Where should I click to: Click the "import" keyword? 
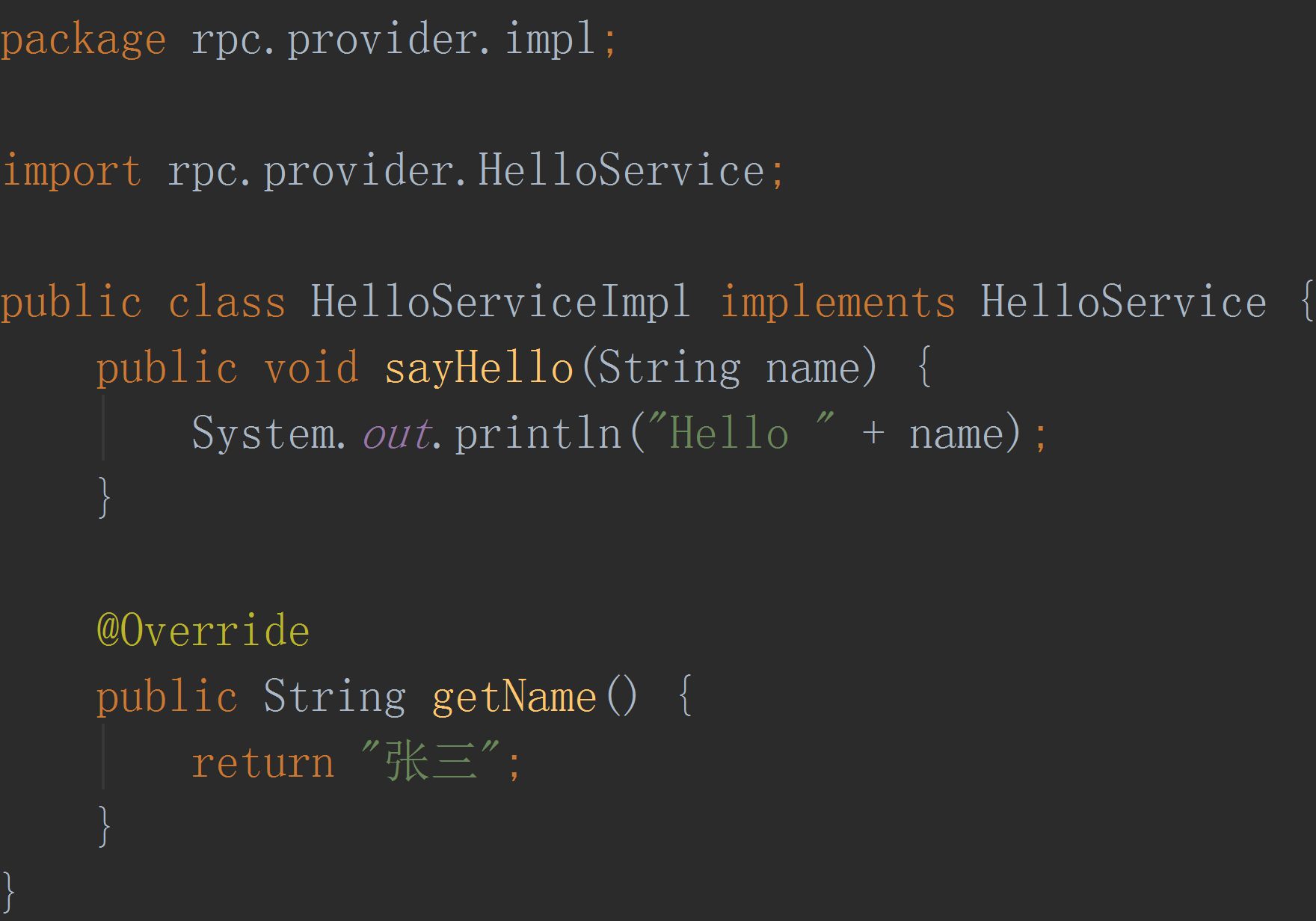[72, 172]
